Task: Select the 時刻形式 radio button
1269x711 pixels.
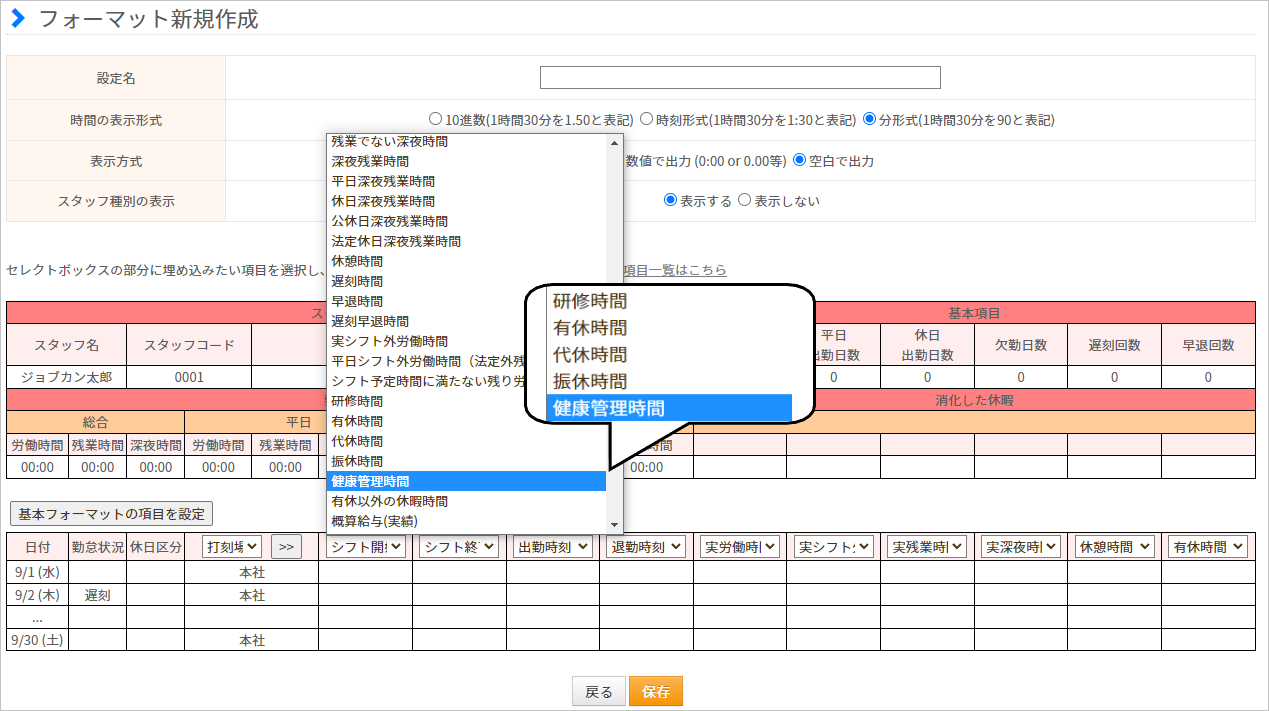Action: pos(646,120)
